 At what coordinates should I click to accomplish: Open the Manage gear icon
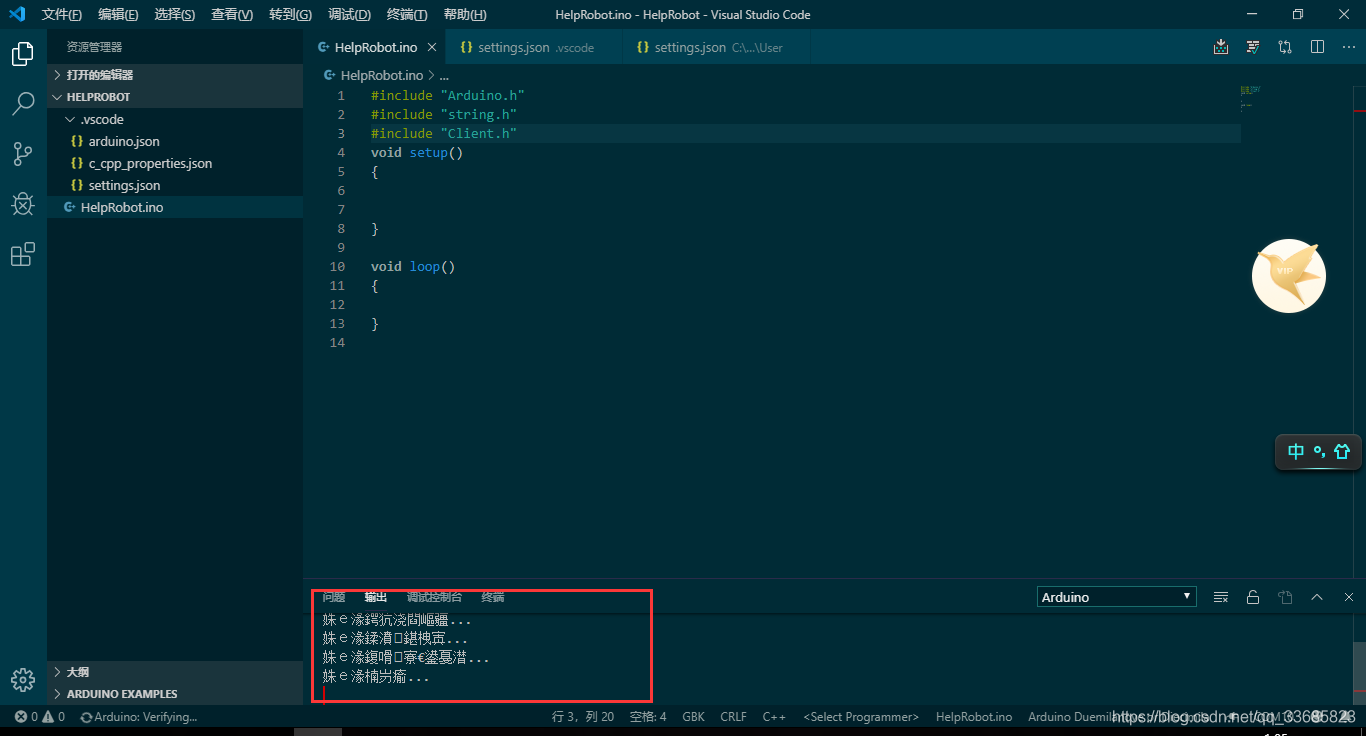[x=23, y=680]
